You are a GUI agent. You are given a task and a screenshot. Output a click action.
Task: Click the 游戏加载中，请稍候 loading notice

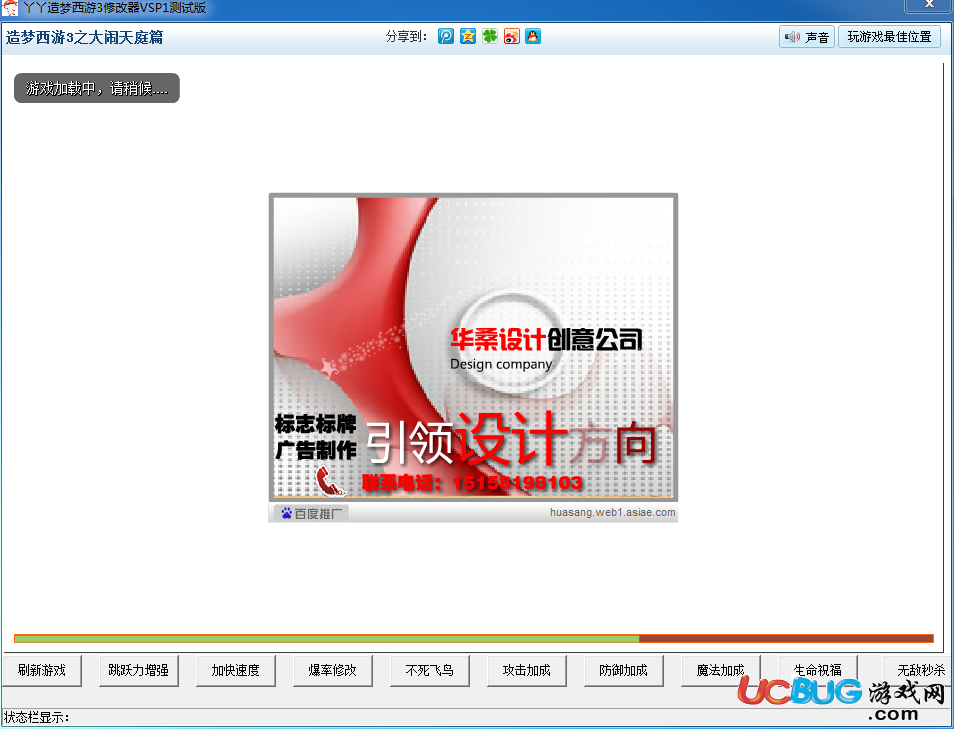click(x=97, y=88)
